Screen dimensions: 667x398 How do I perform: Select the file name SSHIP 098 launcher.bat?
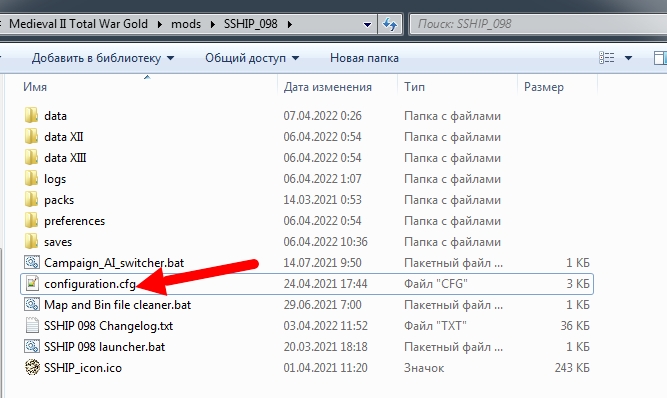pos(104,347)
